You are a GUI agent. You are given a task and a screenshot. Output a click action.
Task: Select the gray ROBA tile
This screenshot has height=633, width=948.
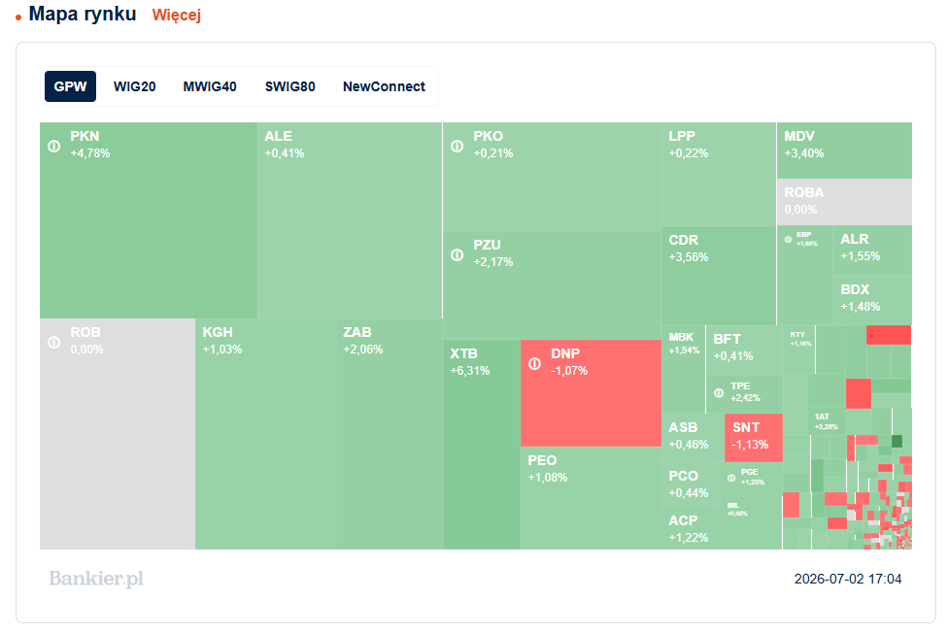click(844, 201)
